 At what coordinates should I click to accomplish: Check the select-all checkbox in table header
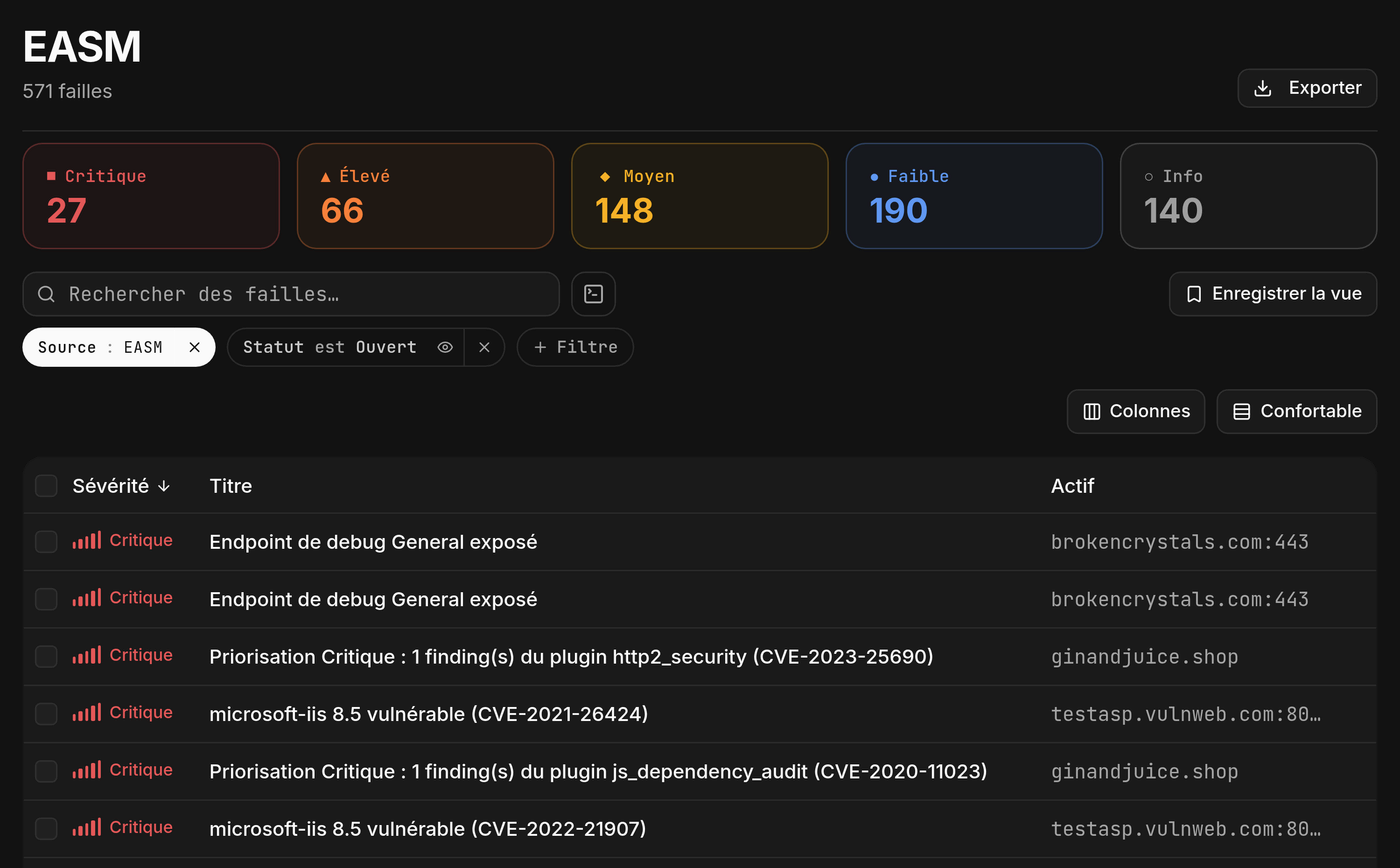click(46, 486)
